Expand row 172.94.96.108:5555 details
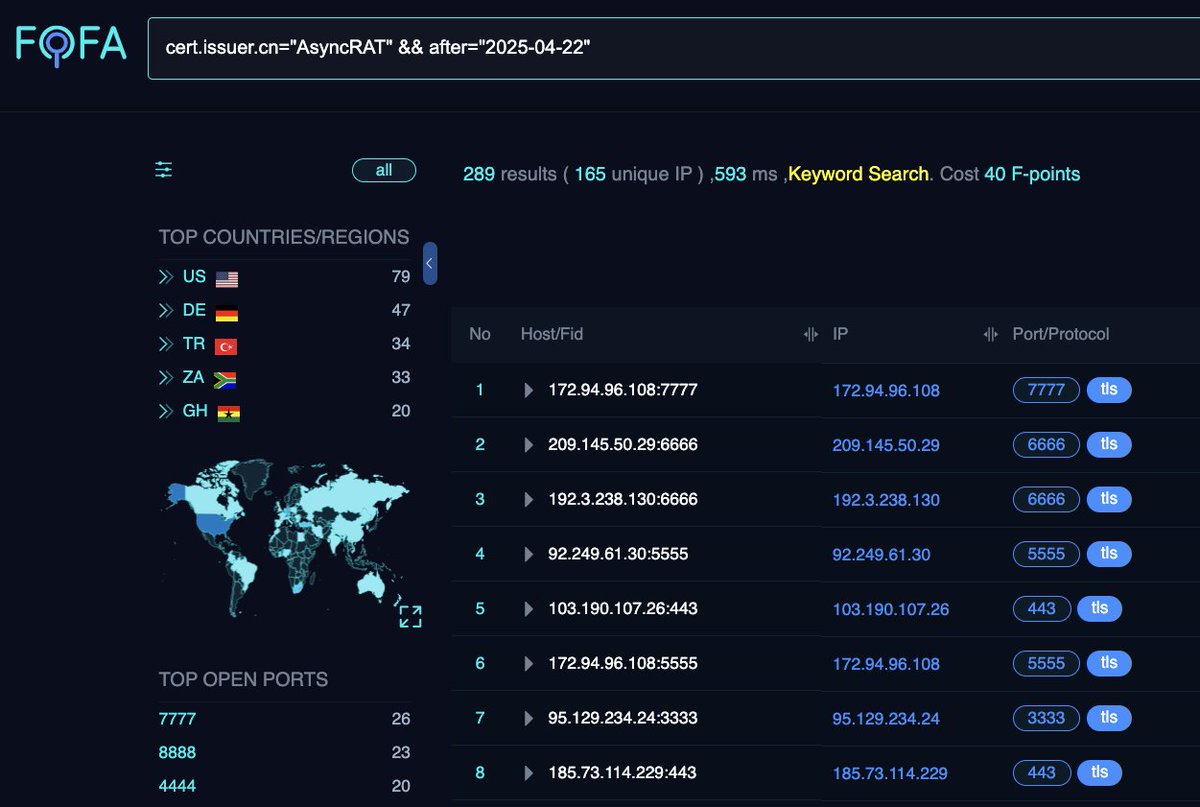The image size is (1200, 807). click(529, 663)
